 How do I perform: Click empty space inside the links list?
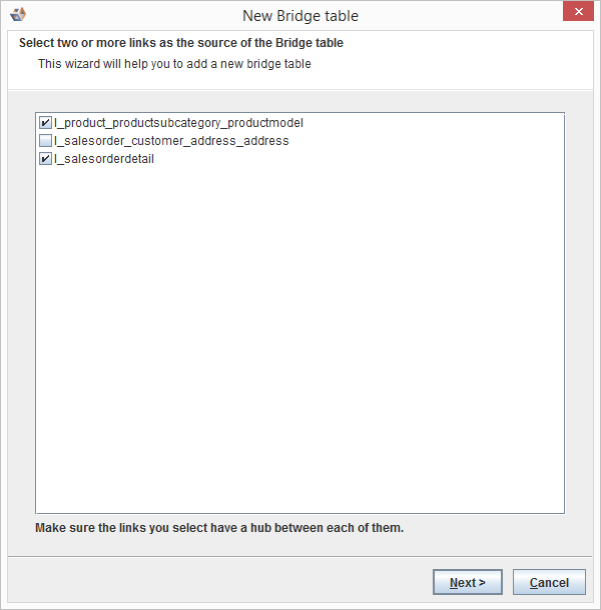[x=300, y=350]
